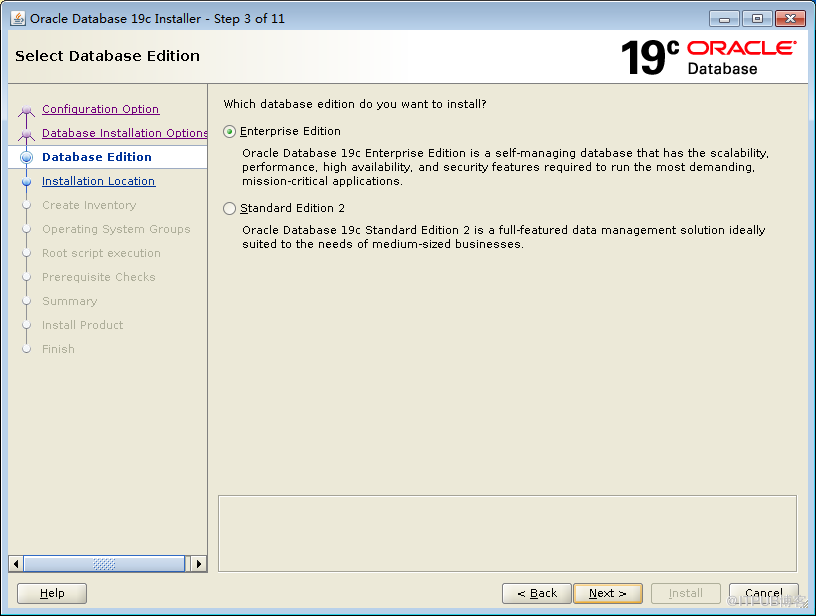Click the message text area at bottom
The width and height of the screenshot is (816, 616).
(507, 533)
